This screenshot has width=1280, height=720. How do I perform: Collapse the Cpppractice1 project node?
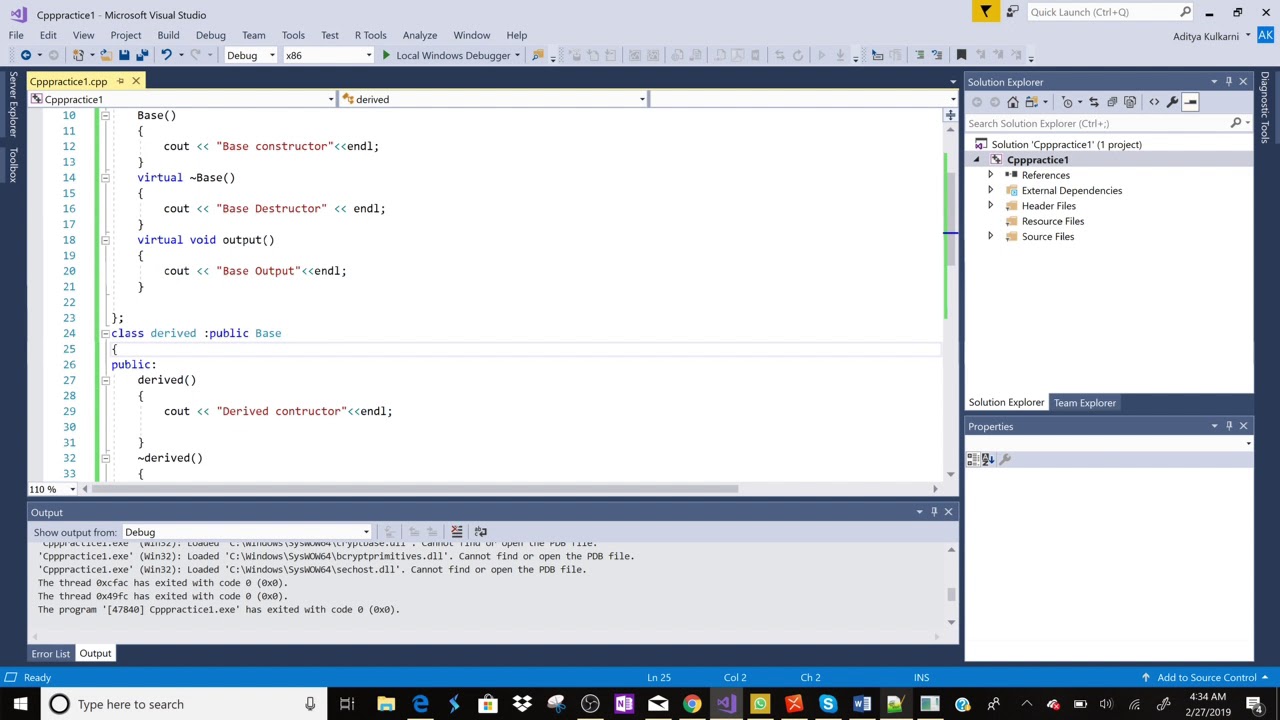pyautogui.click(x=977, y=160)
